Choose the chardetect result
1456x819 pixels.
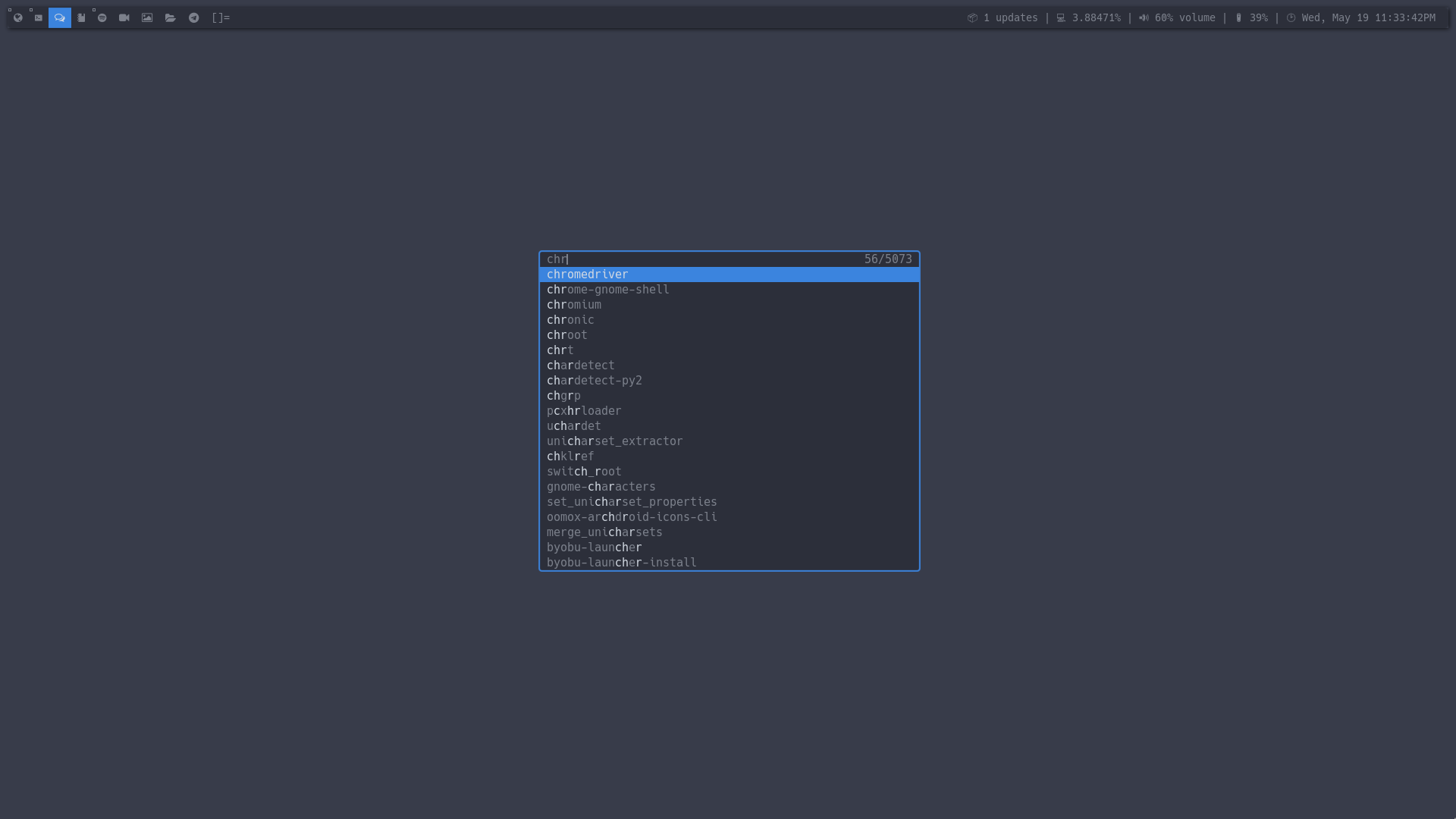tap(730, 366)
